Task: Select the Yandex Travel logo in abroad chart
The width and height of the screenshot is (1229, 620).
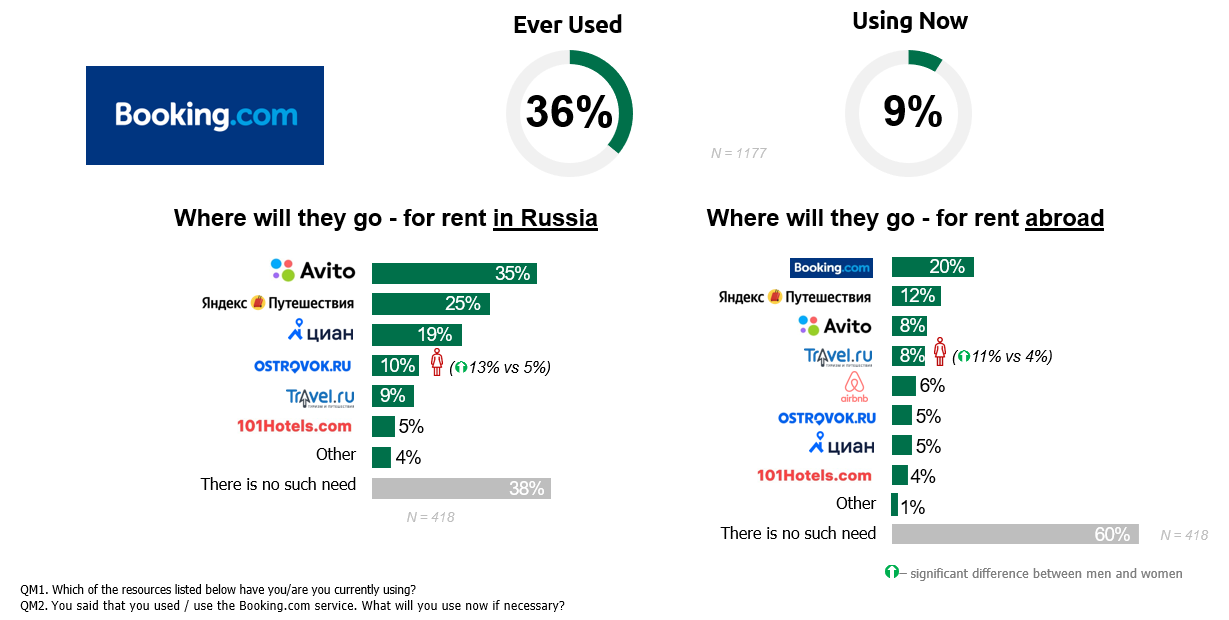Action: pyautogui.click(x=795, y=297)
